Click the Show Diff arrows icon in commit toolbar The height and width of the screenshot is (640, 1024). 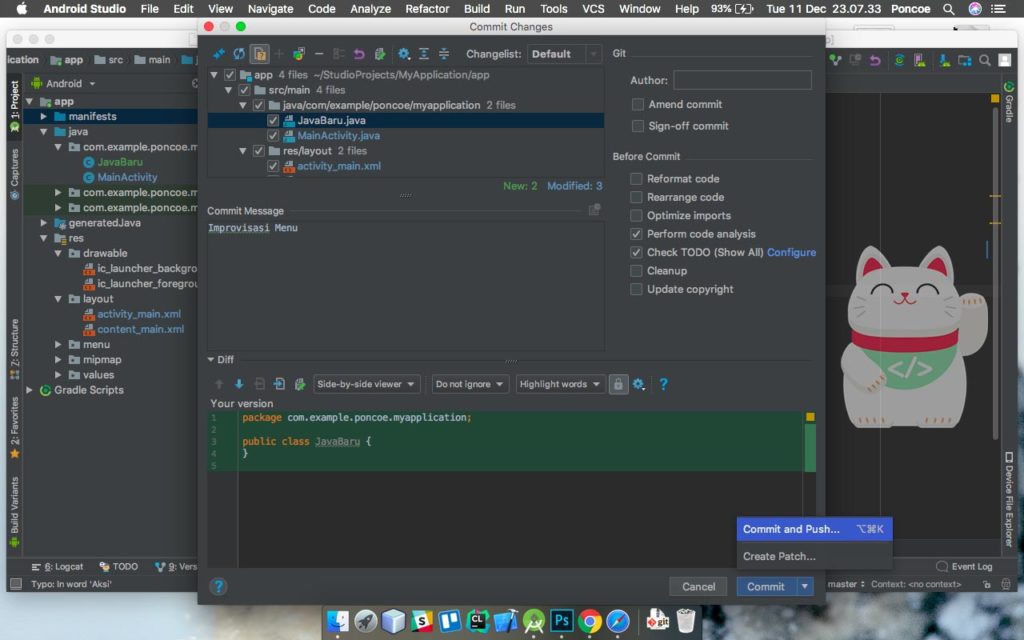[x=219, y=54]
